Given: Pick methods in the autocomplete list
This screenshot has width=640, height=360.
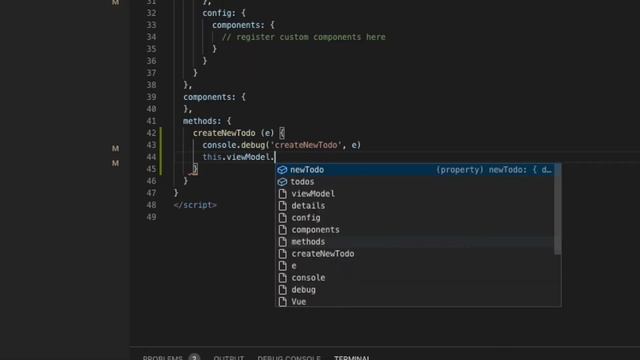Looking at the screenshot, I should point(416,242).
